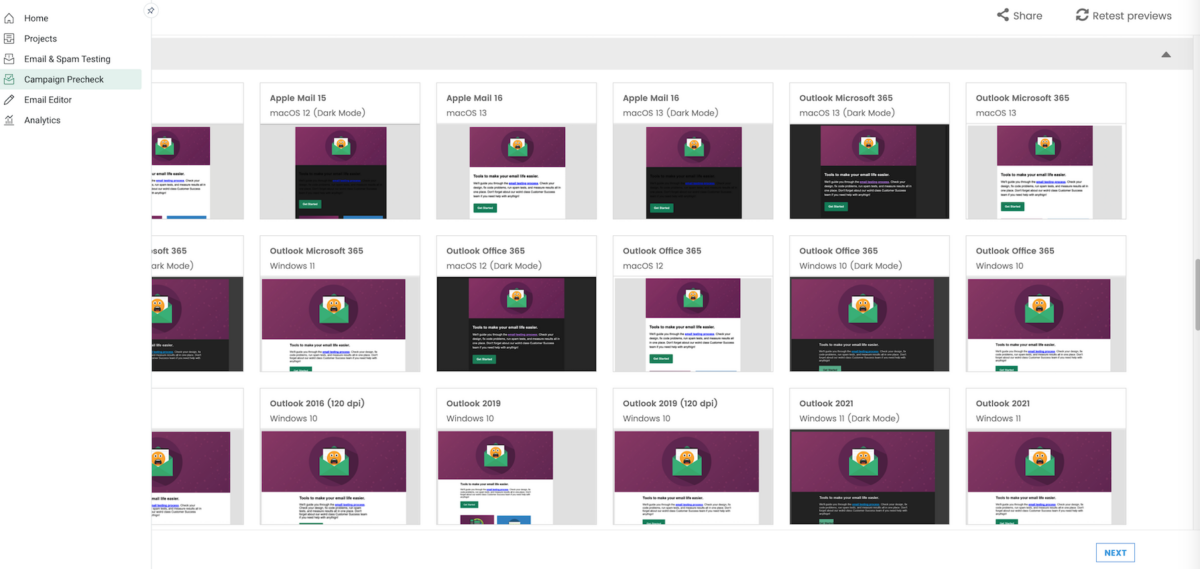Open Outlook 2019 Windows 10 non-dpi preview
The width and height of the screenshot is (1200, 569).
point(516,475)
